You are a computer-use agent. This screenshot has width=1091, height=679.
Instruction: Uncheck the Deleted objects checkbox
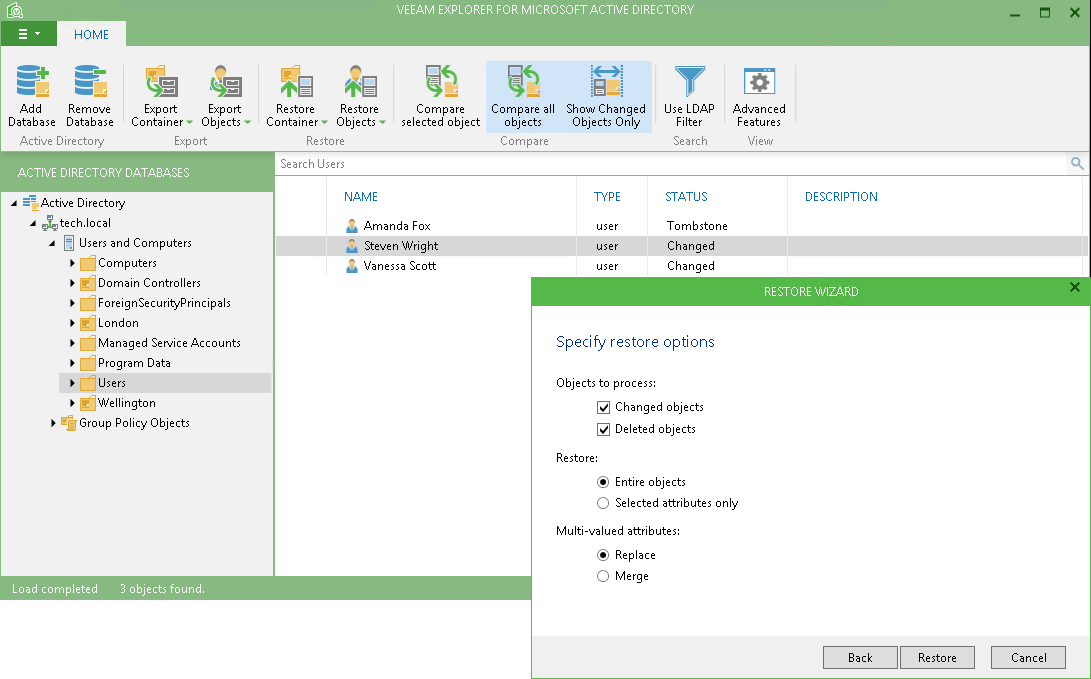pyautogui.click(x=603, y=429)
